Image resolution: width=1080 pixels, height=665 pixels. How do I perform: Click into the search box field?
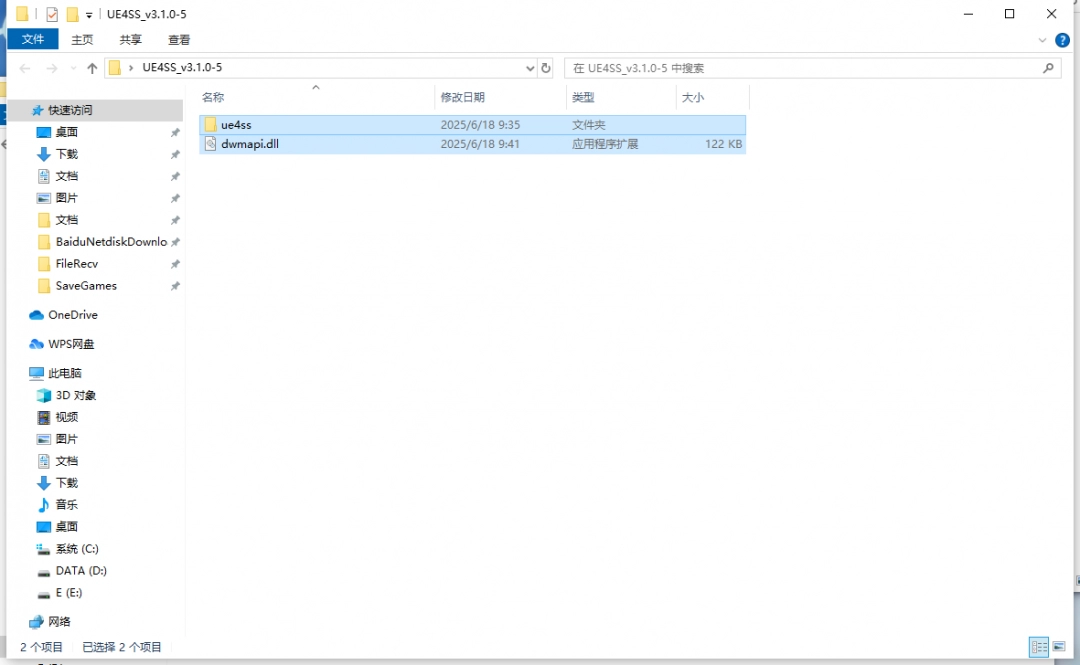coord(800,68)
